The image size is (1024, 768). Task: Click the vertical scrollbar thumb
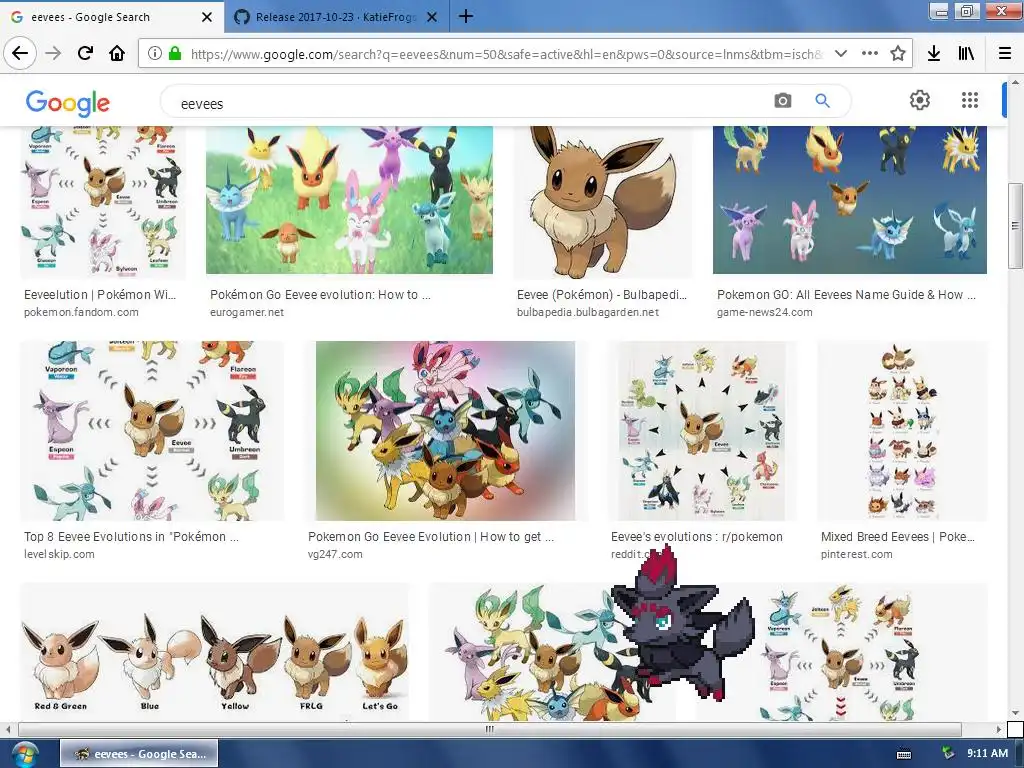pyautogui.click(x=1015, y=225)
